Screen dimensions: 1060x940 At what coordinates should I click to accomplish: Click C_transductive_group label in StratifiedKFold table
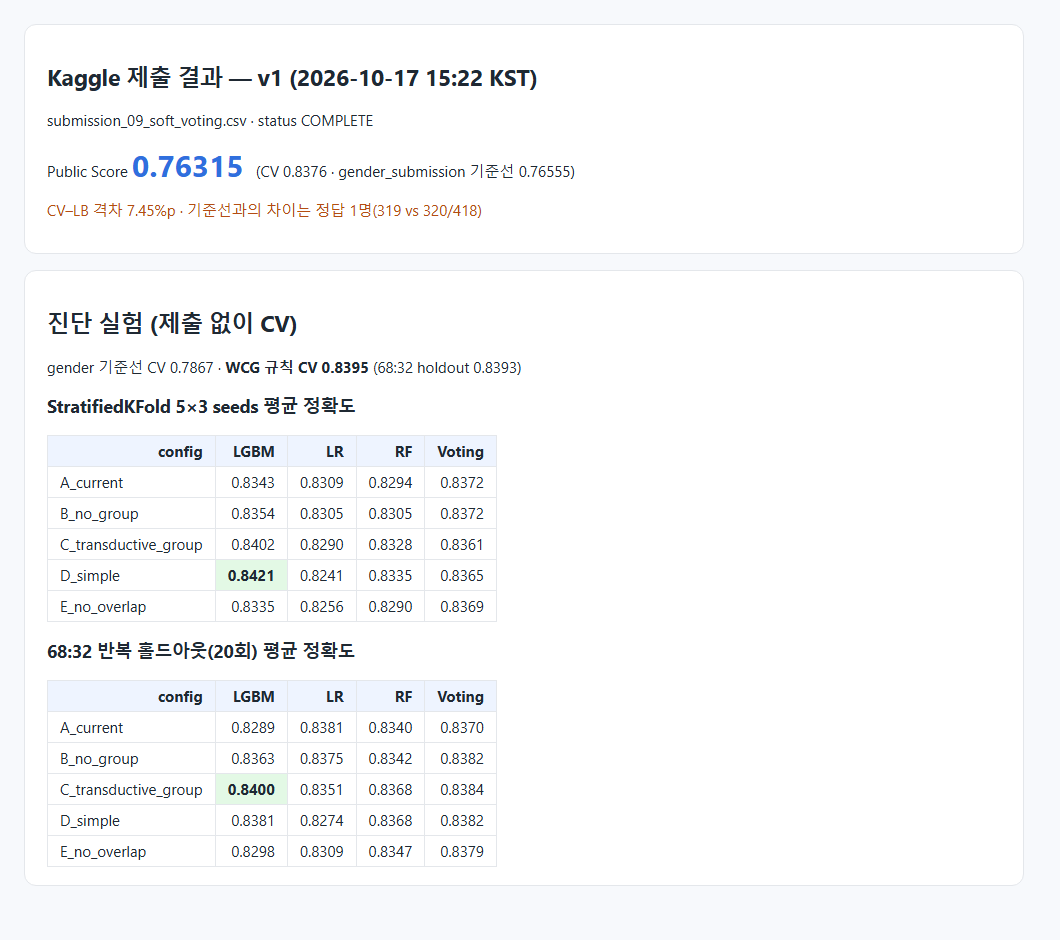click(131, 545)
